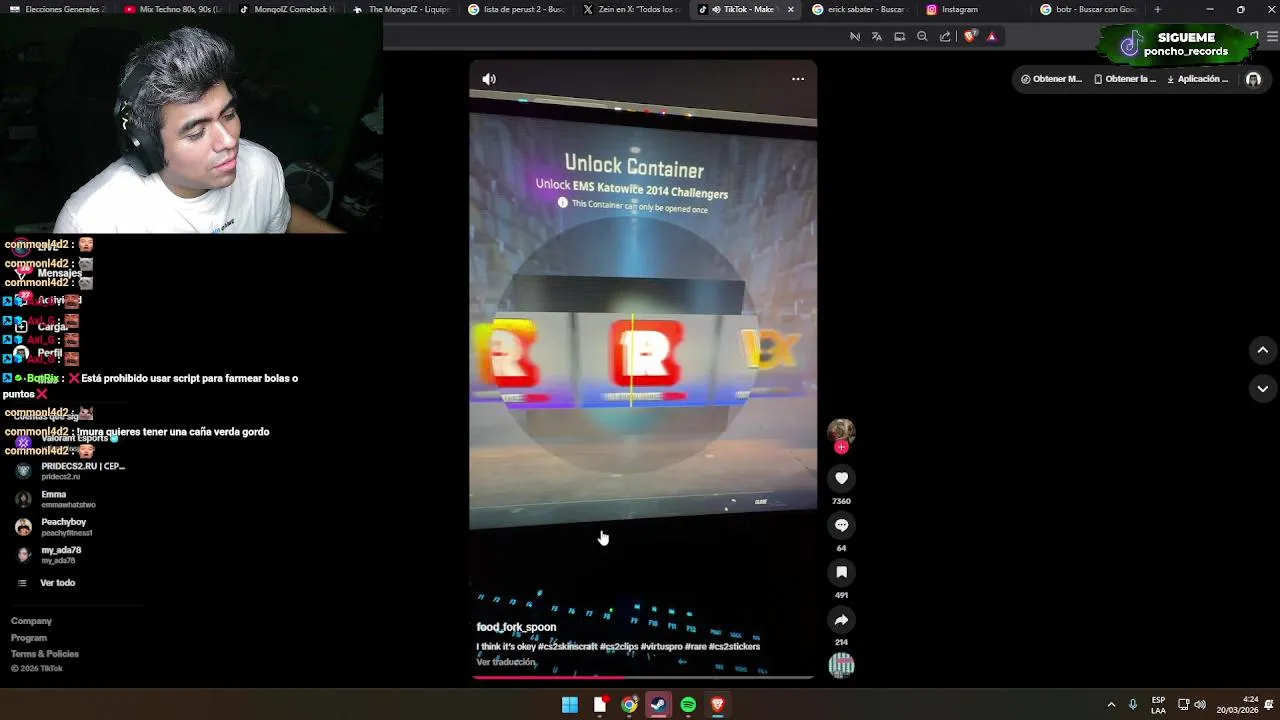Switch to the 'Mix Techno 80s, 90s' YouTube tab
The width and height of the screenshot is (1280, 720).
(x=172, y=9)
